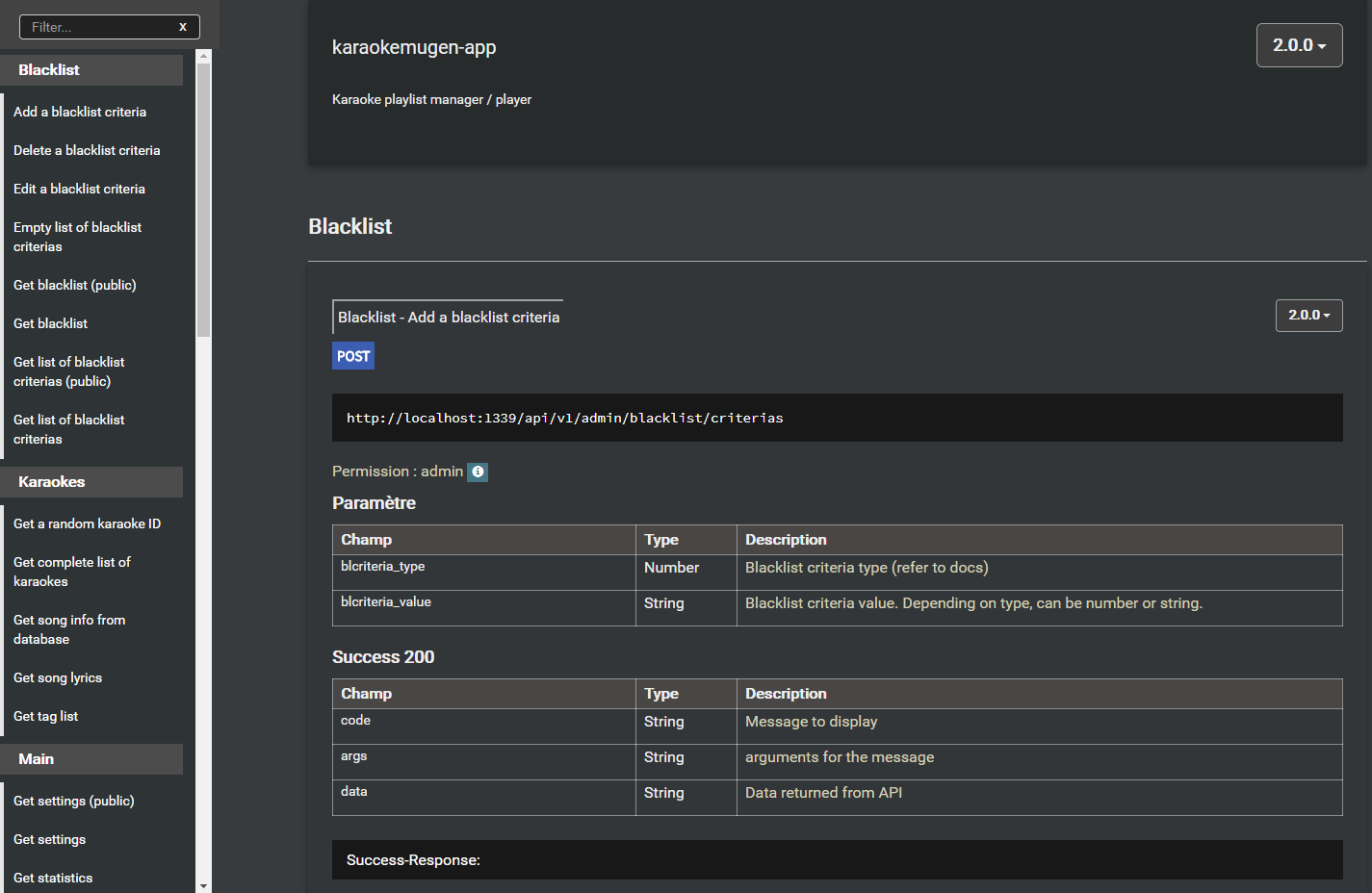Click 'Message to display' description cell
The height and width of the screenshot is (893, 1372).
1039,727
